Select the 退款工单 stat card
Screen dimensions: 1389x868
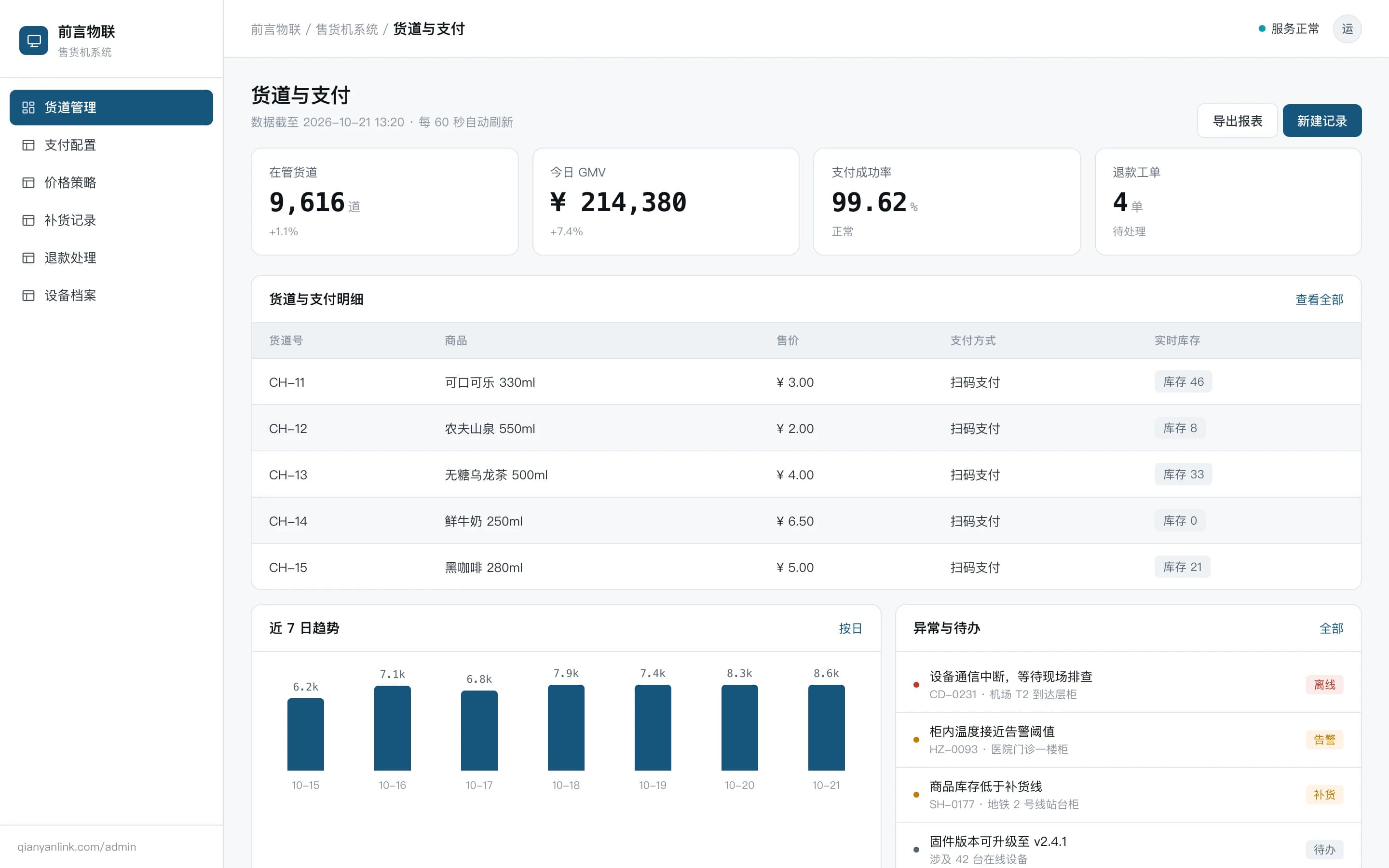[x=1228, y=202]
